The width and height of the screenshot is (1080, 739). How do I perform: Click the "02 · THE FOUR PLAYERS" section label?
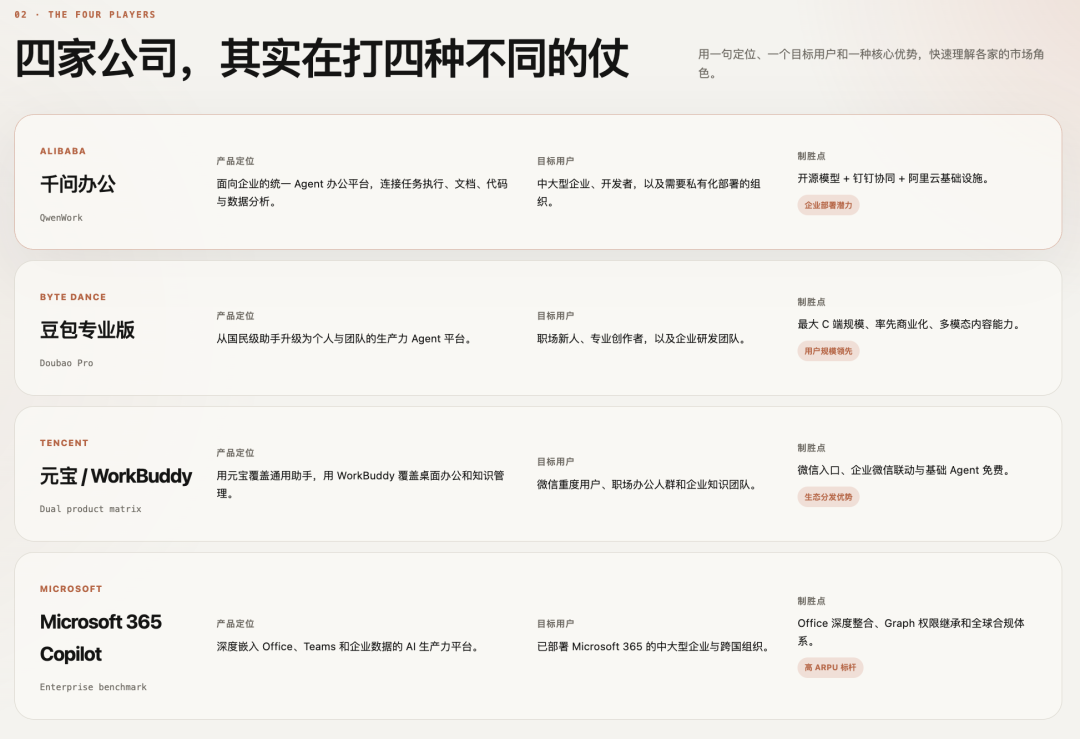85,14
